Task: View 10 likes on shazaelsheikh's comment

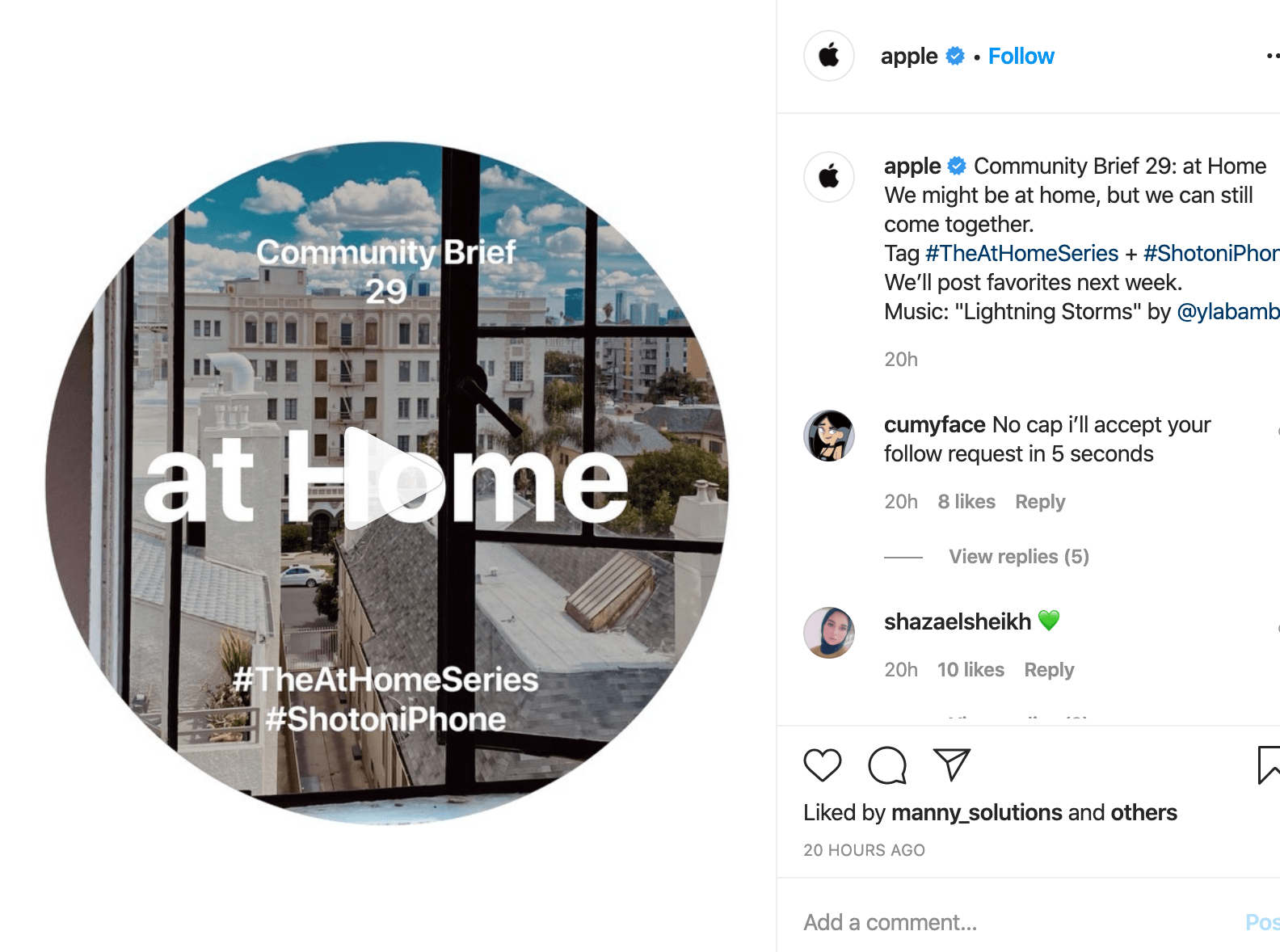Action: coord(971,670)
